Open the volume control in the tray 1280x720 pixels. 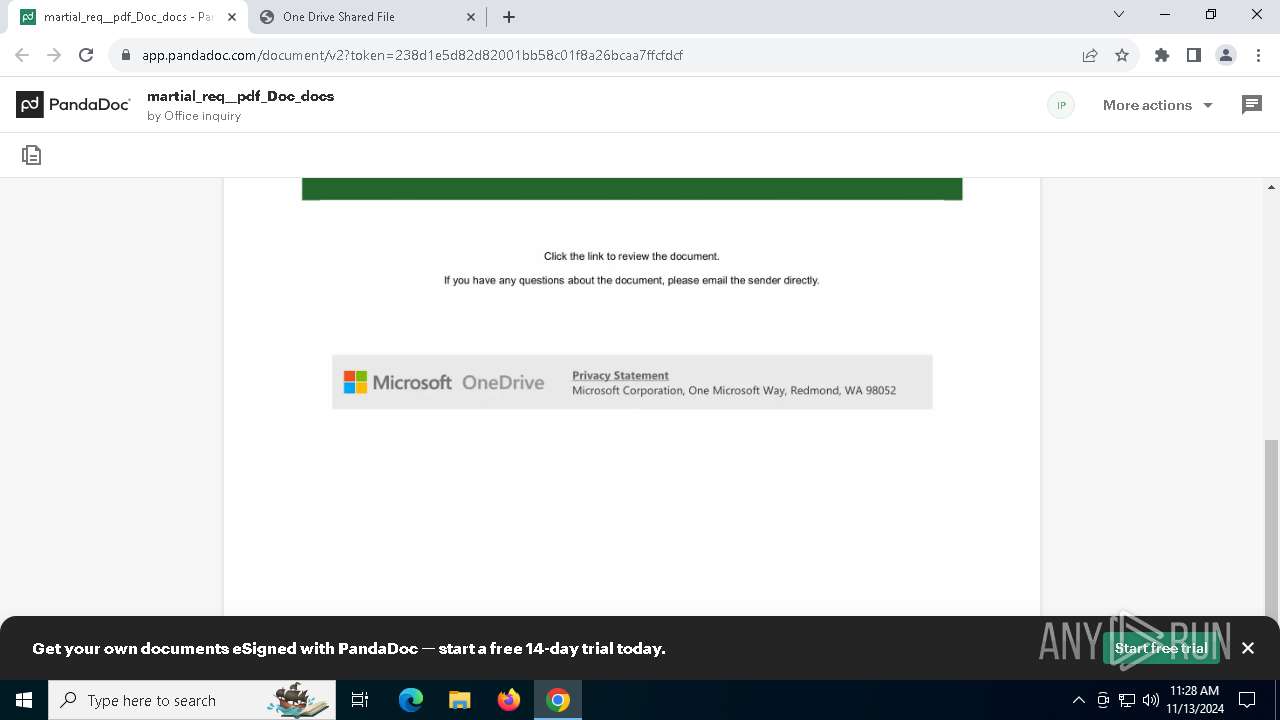point(1150,700)
